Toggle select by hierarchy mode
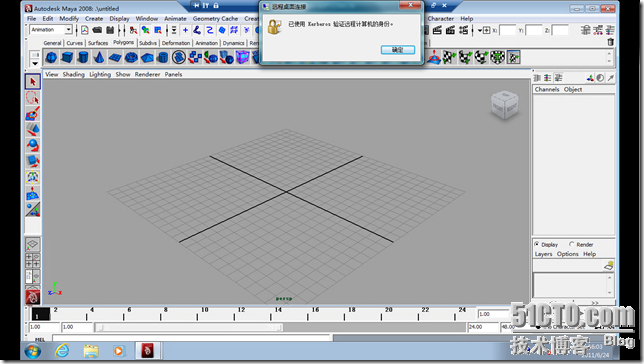 (133, 30)
